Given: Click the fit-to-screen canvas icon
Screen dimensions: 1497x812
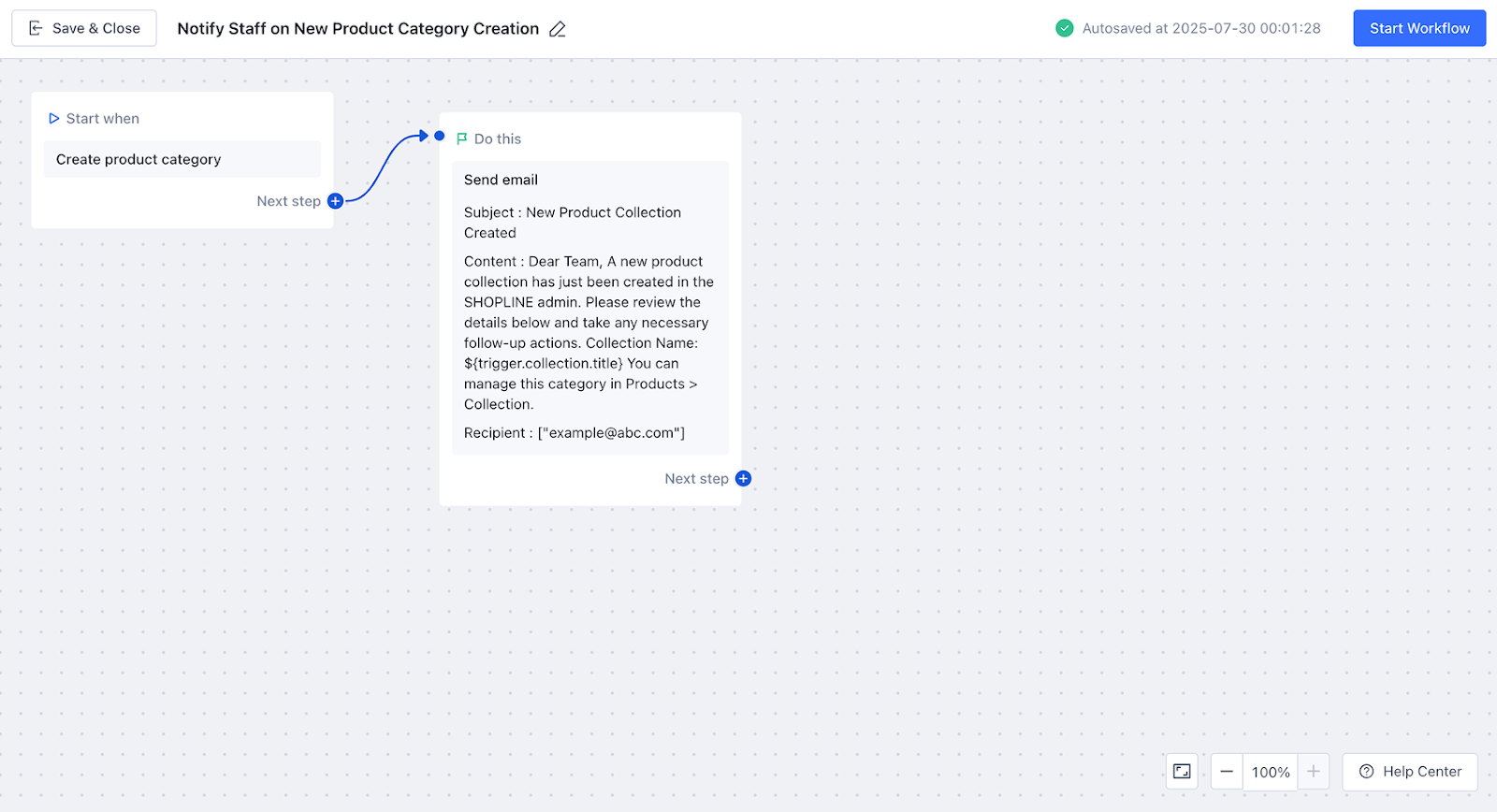Looking at the screenshot, I should [1182, 772].
